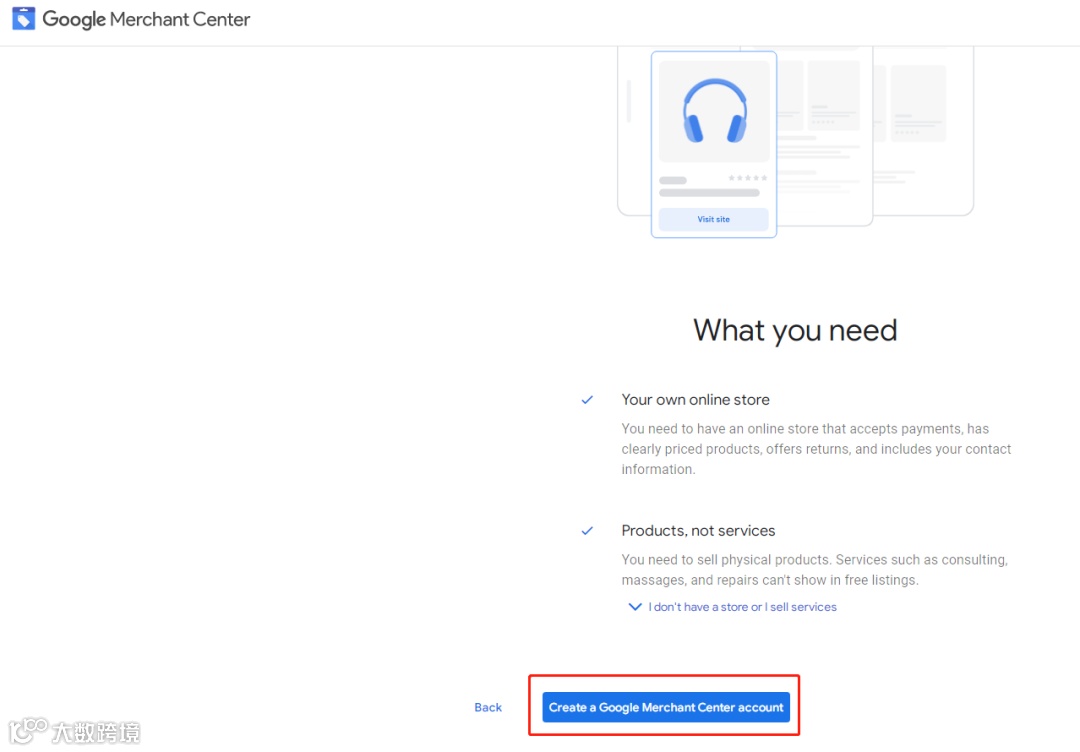The width and height of the screenshot is (1080, 752).
Task: Click checkmark beside Your own online store
Action: click(587, 399)
